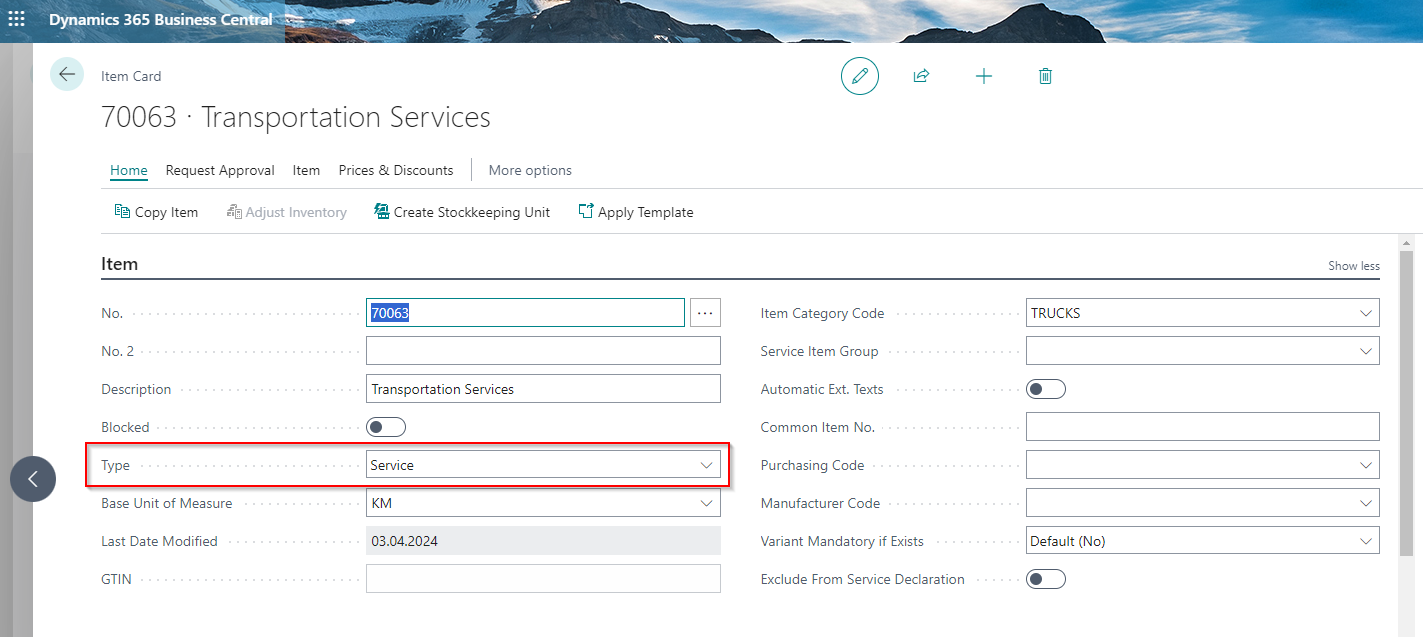This screenshot has width=1423, height=637.
Task: Click Apply Template in the toolbar
Action: click(636, 211)
